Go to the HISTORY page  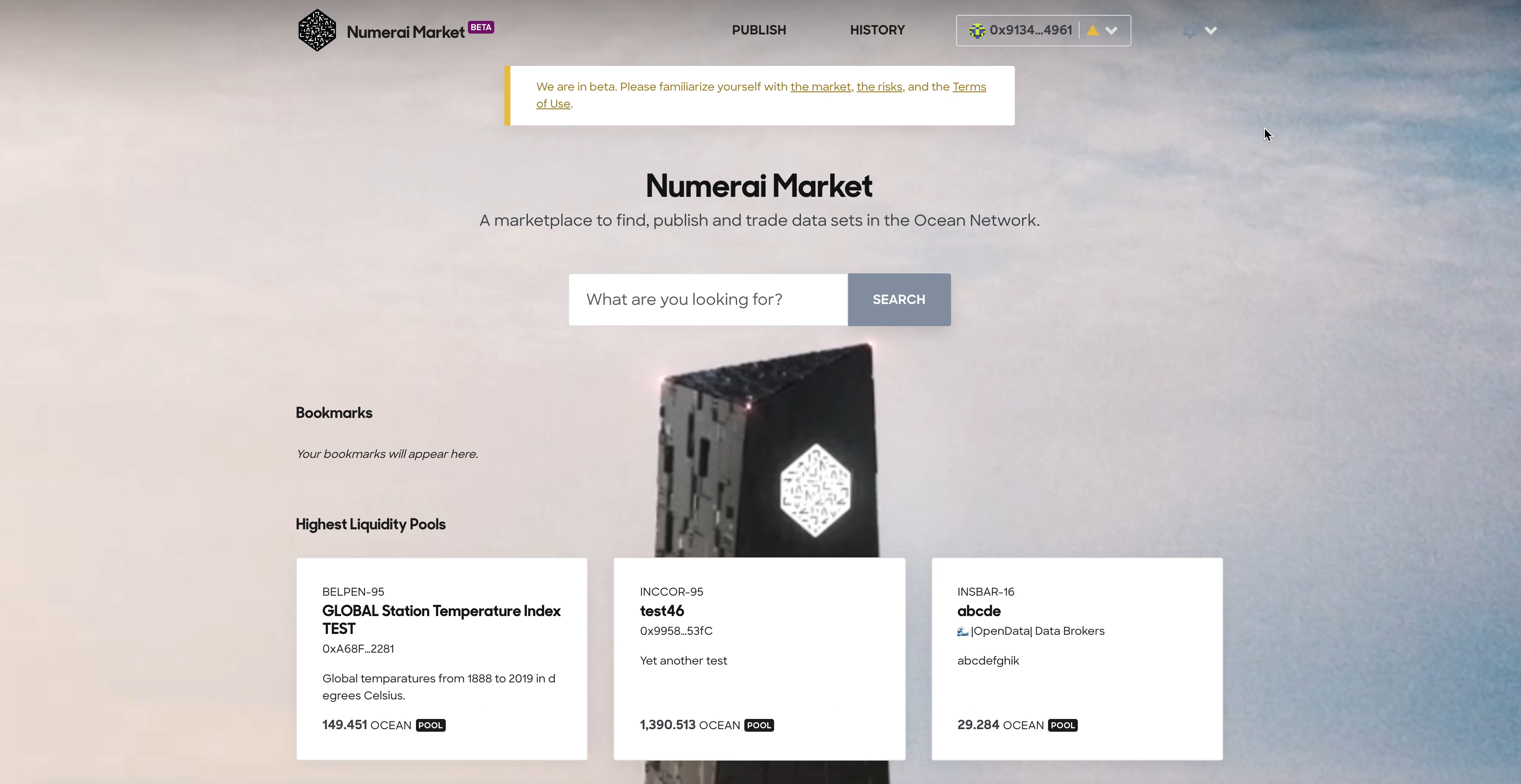(x=877, y=30)
